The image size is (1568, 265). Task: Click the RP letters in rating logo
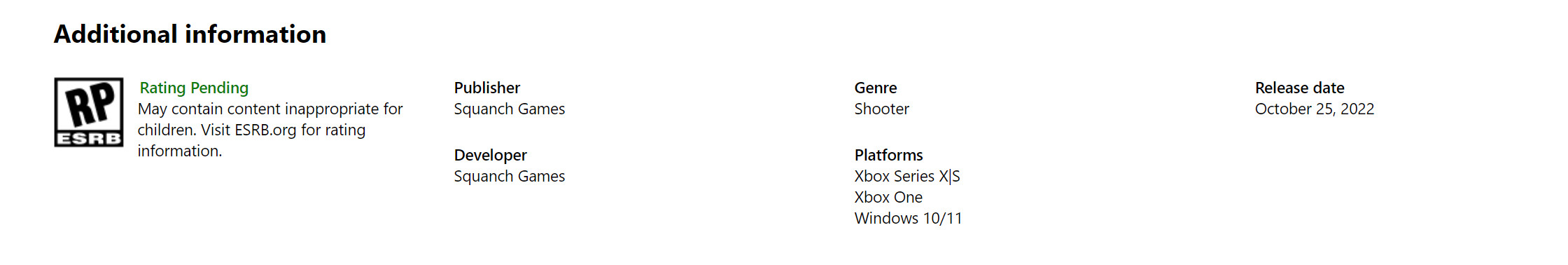pyautogui.click(x=90, y=104)
